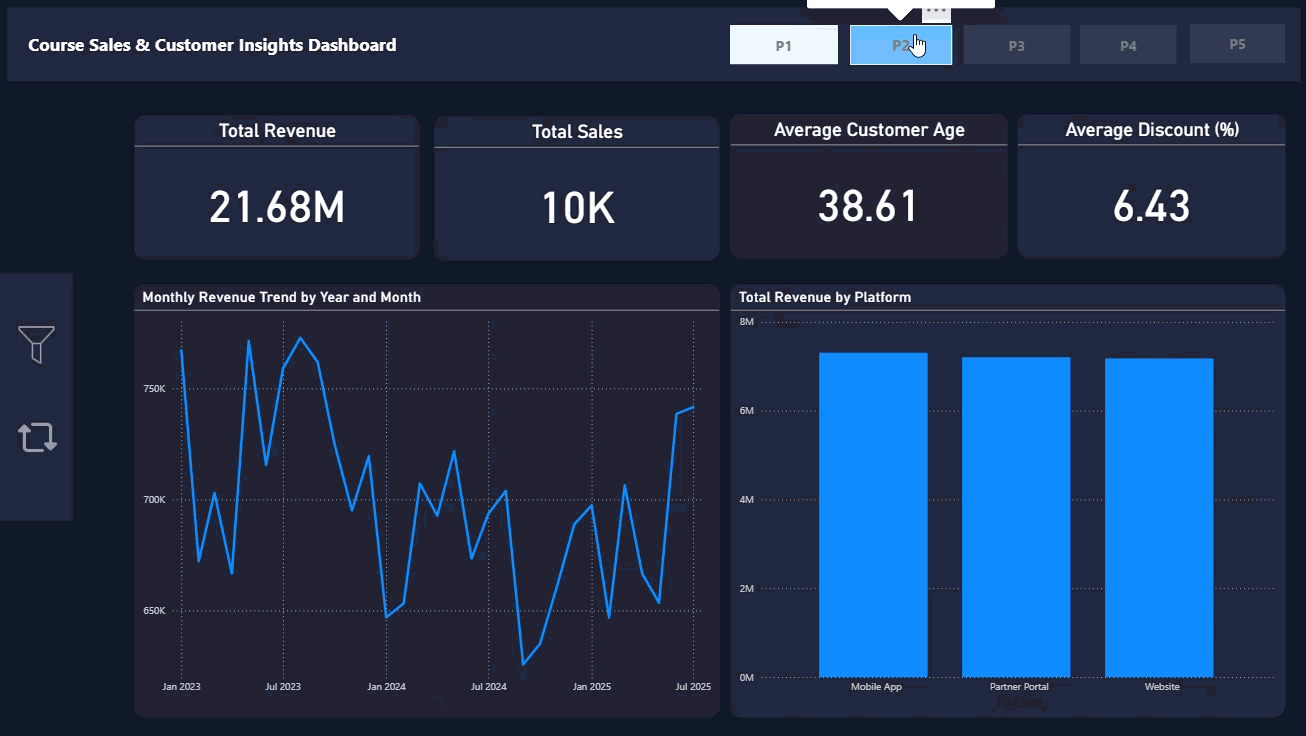
Task: Open page P5
Action: (1237, 44)
